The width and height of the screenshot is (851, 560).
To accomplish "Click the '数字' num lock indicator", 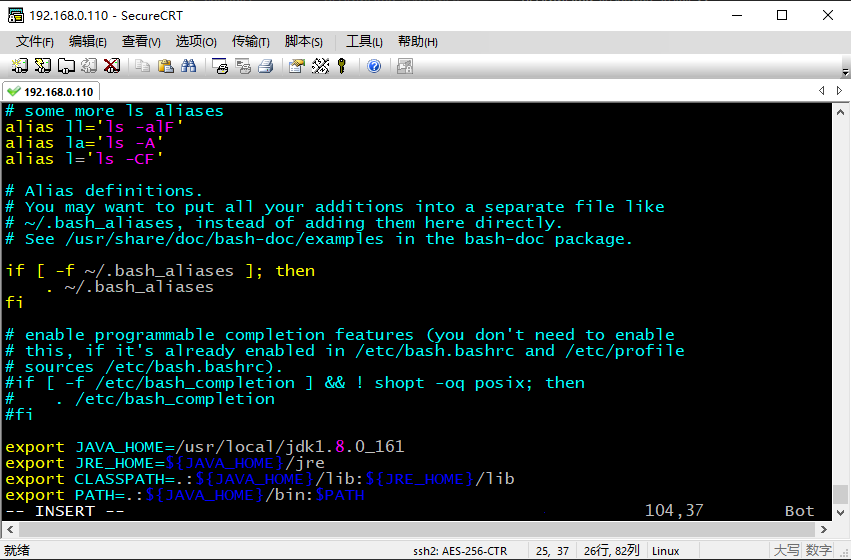I will point(819,551).
